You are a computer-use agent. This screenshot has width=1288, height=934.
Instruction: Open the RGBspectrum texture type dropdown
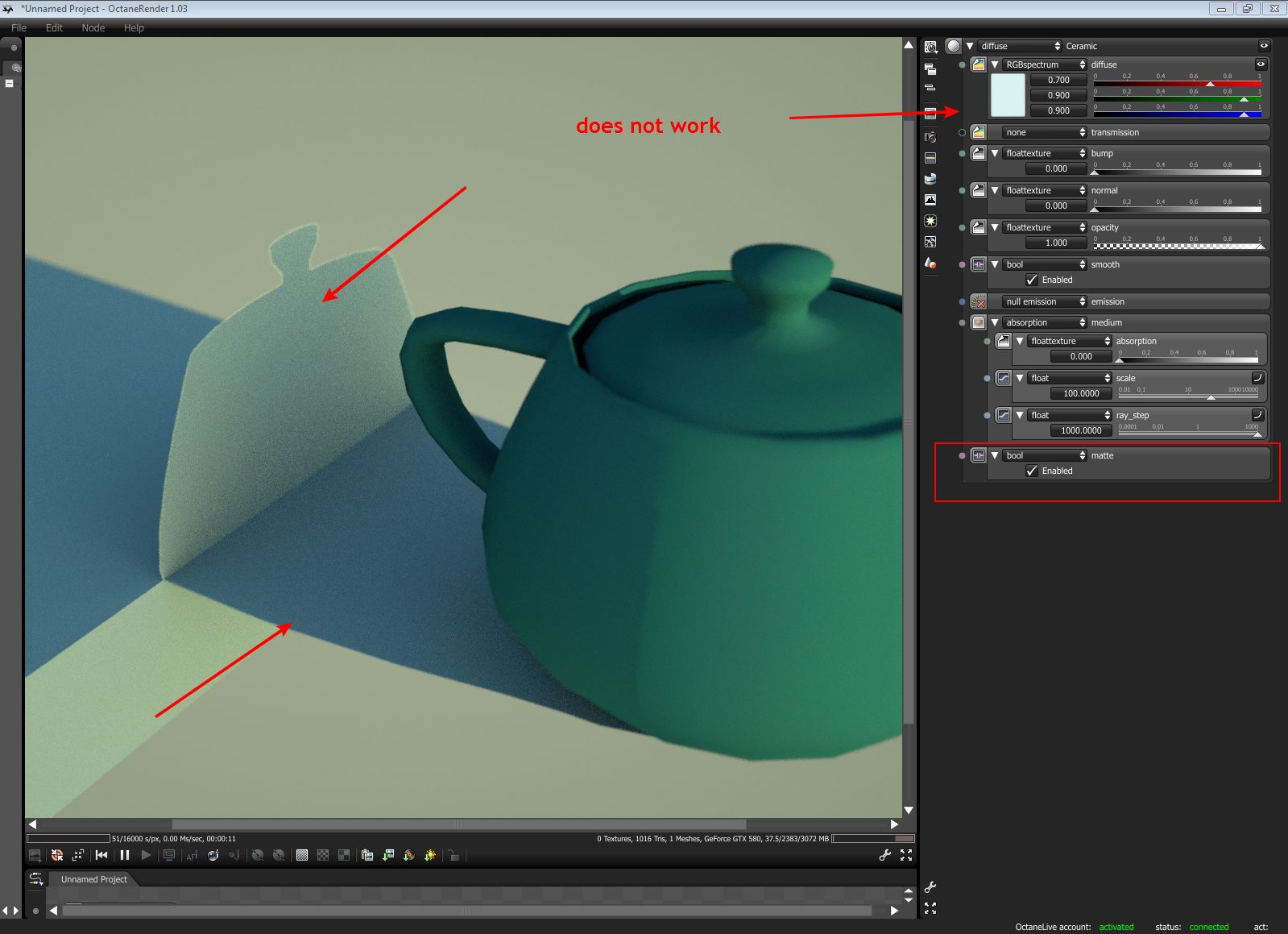tap(1045, 64)
